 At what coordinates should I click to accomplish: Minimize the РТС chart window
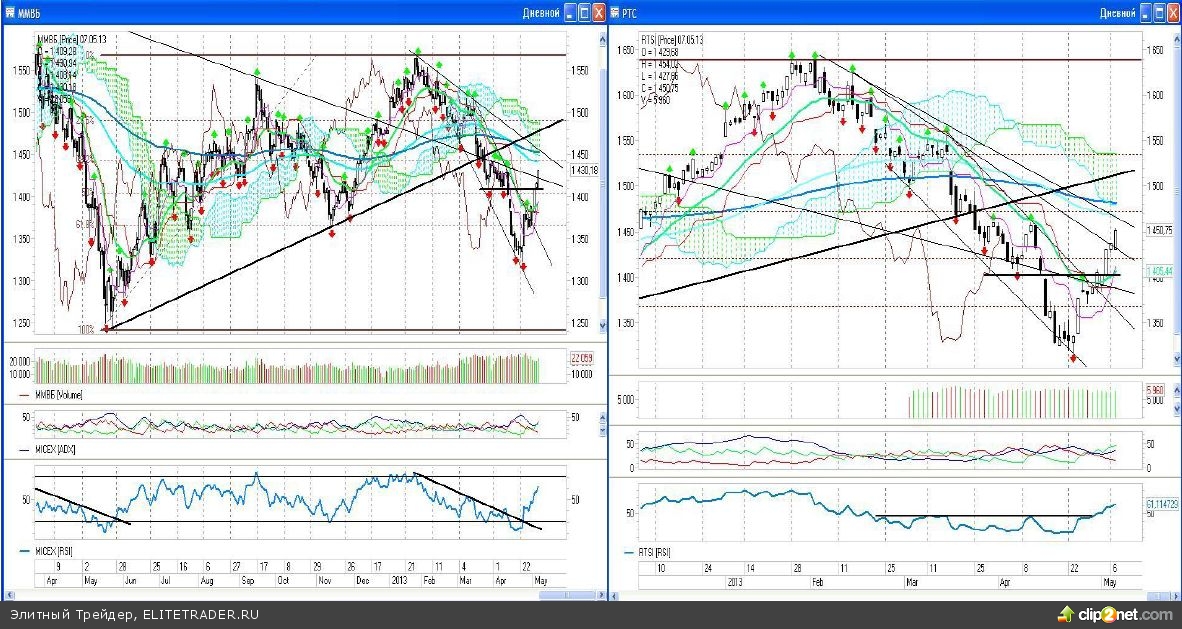(x=1144, y=12)
